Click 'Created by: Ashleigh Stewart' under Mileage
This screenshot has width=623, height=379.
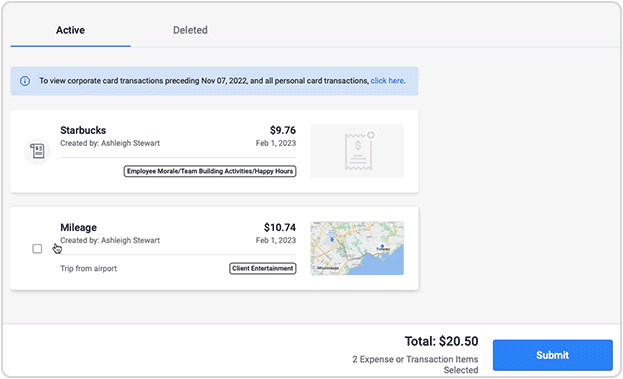point(110,240)
